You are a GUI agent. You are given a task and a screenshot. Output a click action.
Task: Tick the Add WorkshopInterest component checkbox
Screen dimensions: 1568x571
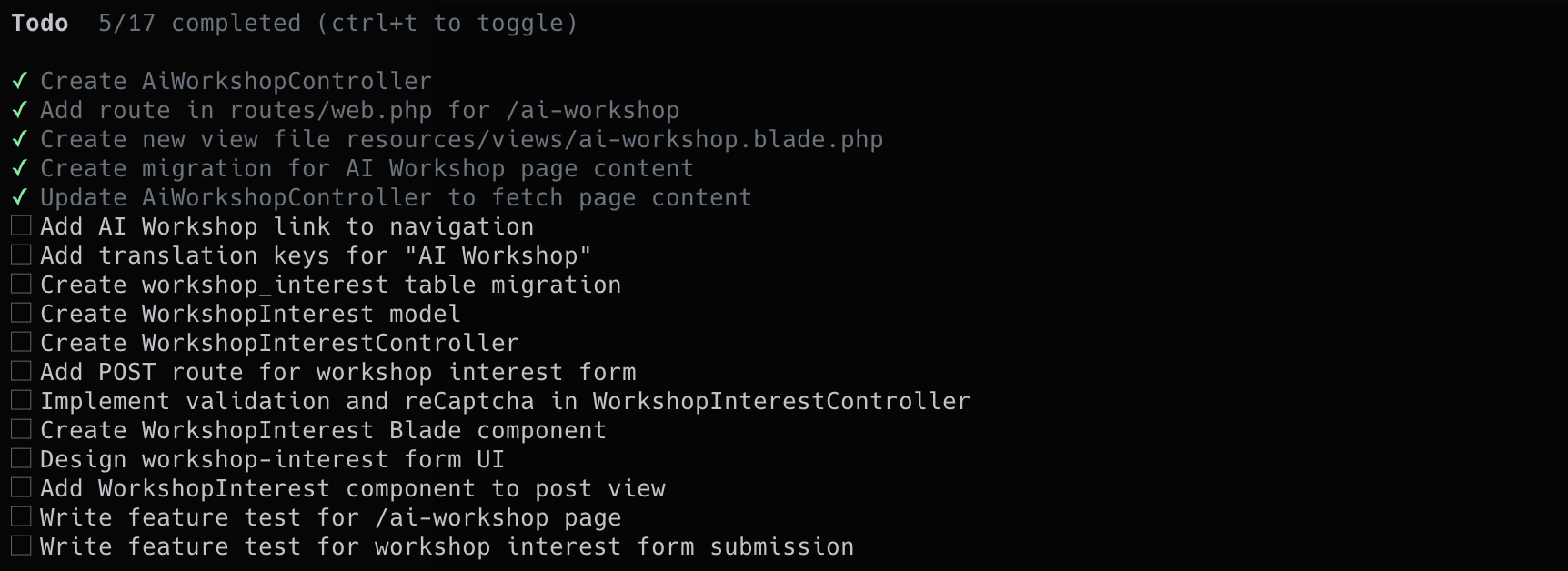[21, 487]
